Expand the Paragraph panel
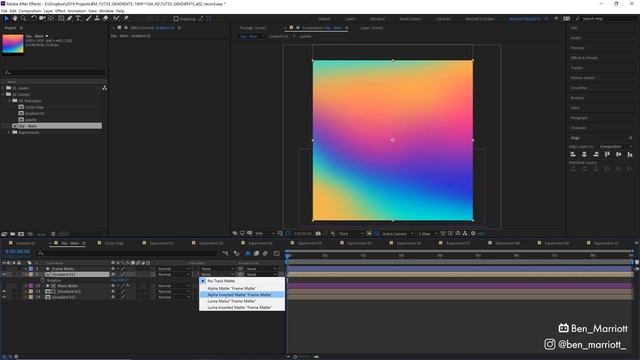 (579, 118)
